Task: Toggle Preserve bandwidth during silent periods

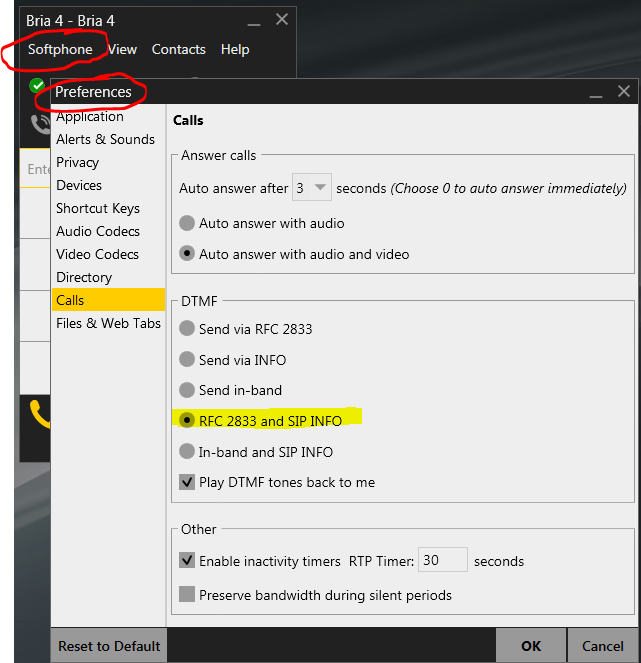Action: (187, 594)
